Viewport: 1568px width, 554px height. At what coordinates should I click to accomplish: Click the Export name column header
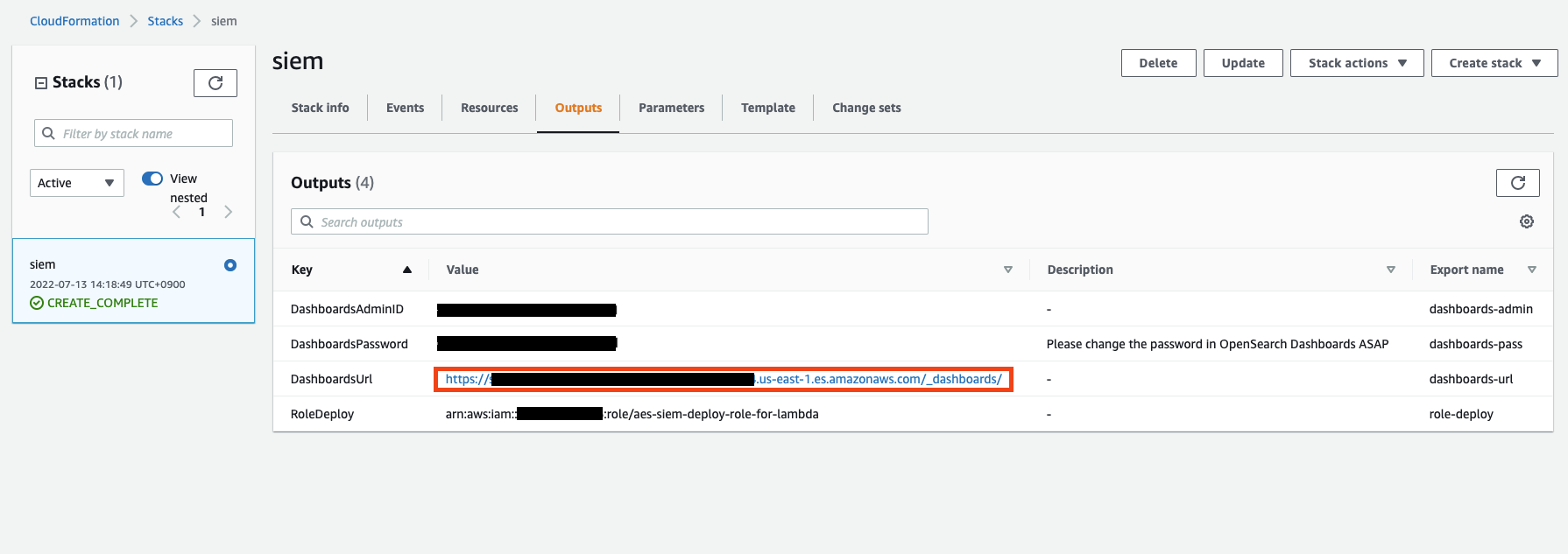(1466, 270)
